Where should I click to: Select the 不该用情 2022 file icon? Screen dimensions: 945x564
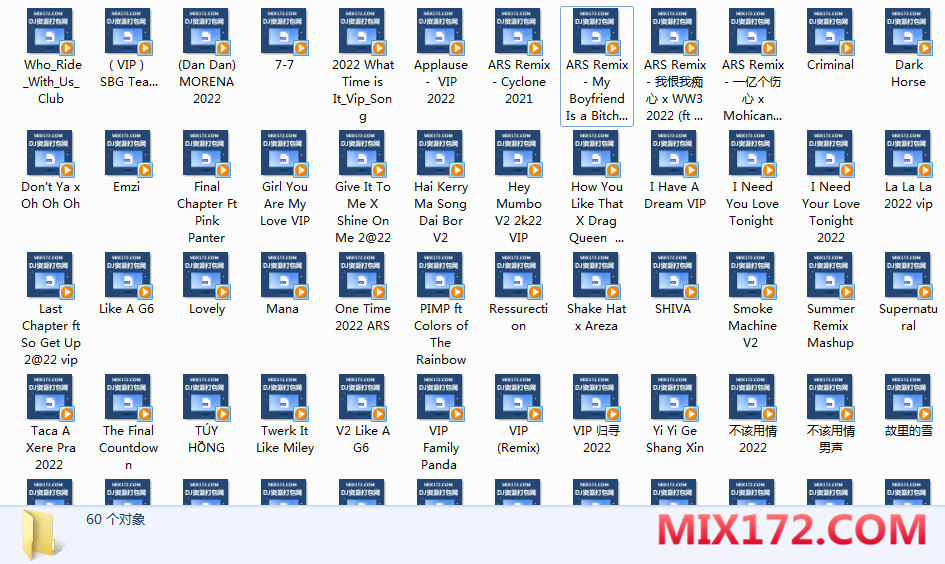click(x=752, y=398)
